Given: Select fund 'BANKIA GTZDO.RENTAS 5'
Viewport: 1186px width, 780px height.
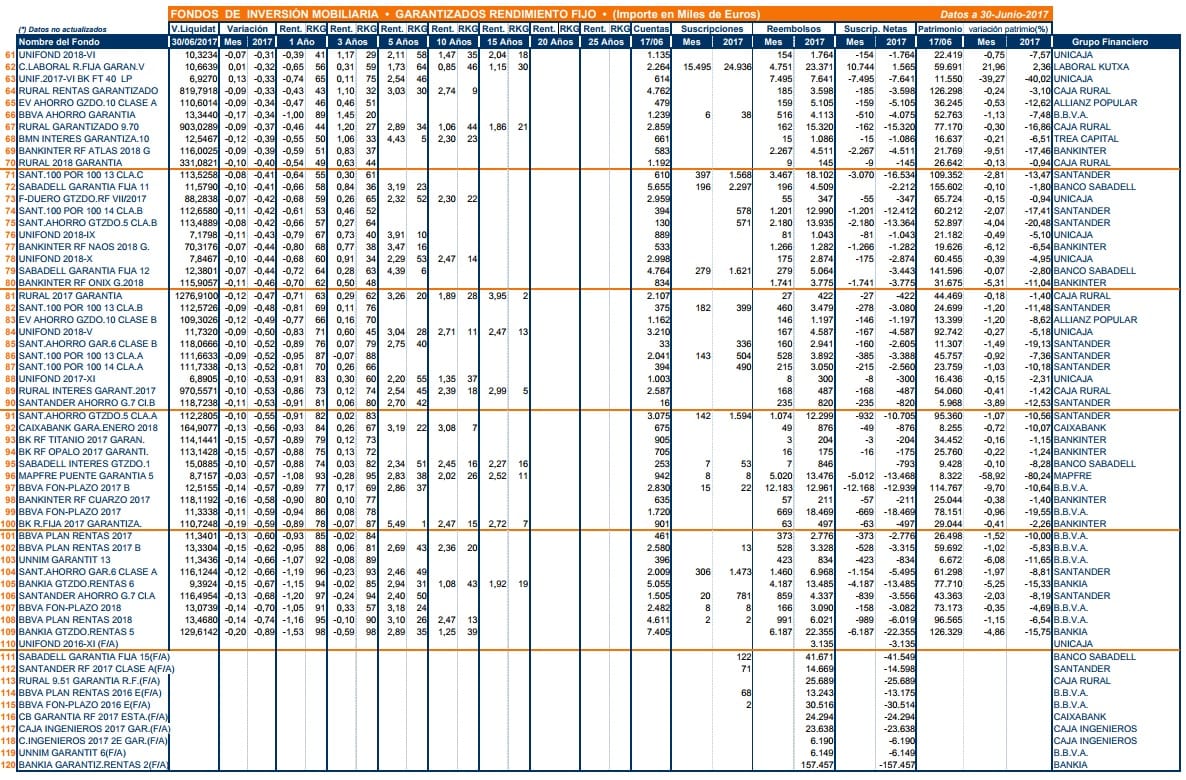Looking at the screenshot, I should pos(76,632).
